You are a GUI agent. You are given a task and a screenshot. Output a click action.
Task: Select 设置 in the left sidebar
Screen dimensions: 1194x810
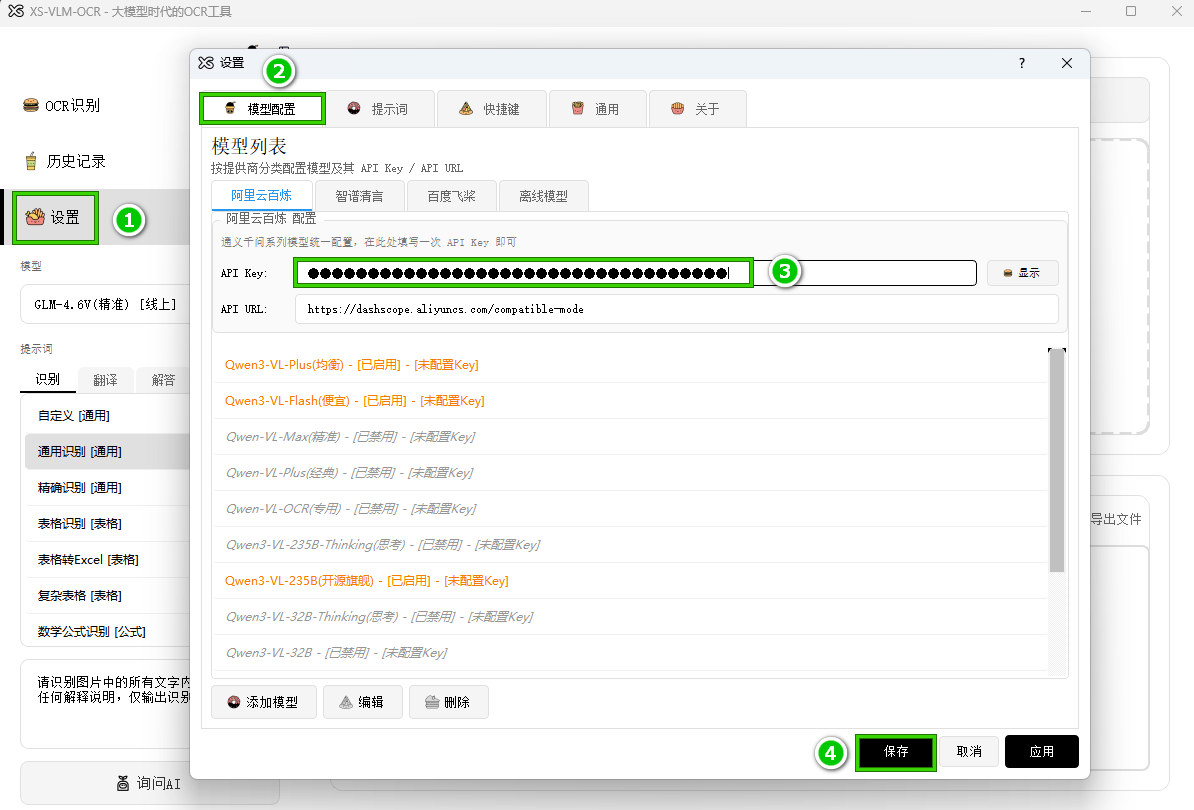(x=56, y=218)
